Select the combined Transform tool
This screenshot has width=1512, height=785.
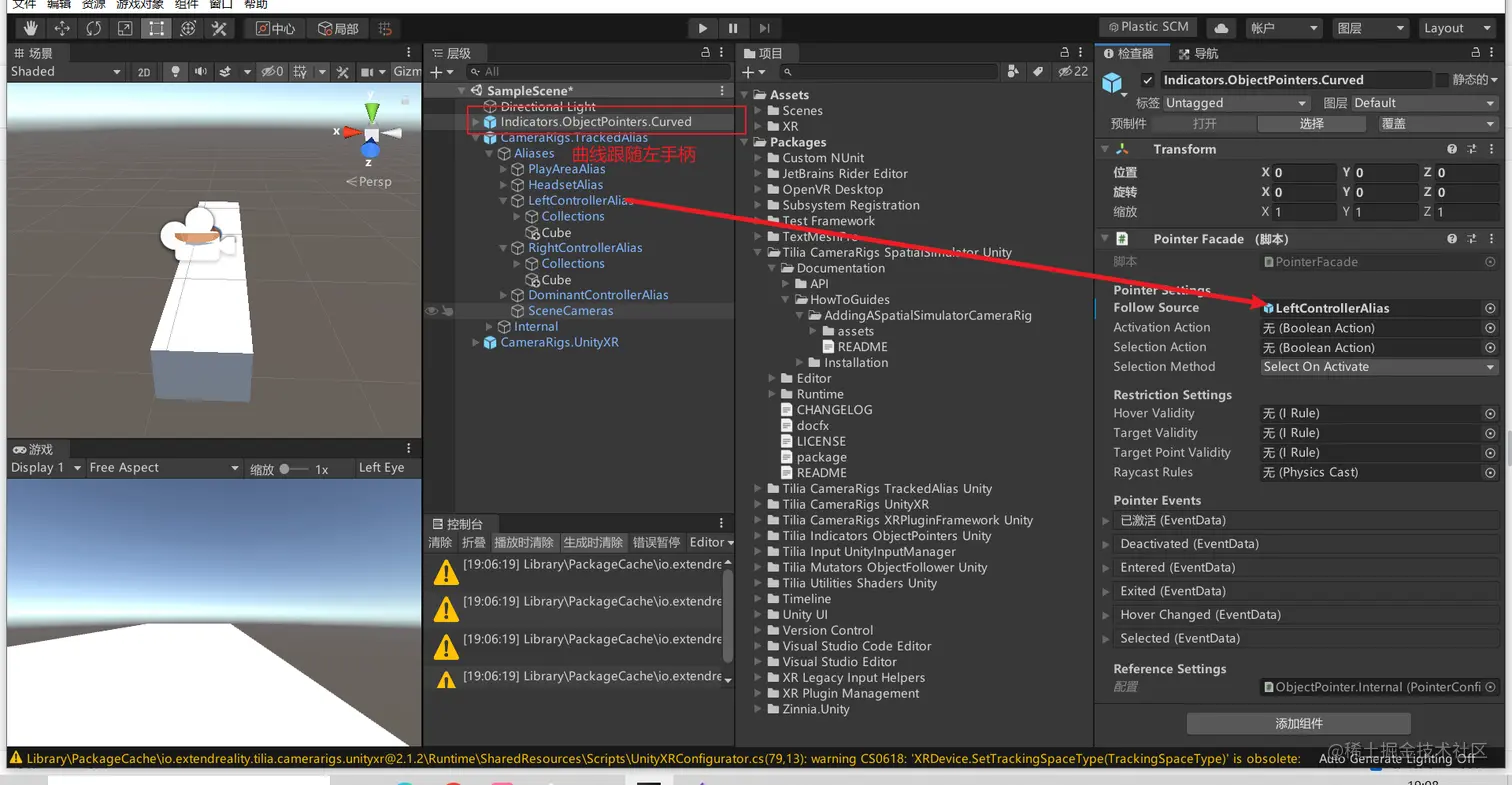tap(186, 28)
